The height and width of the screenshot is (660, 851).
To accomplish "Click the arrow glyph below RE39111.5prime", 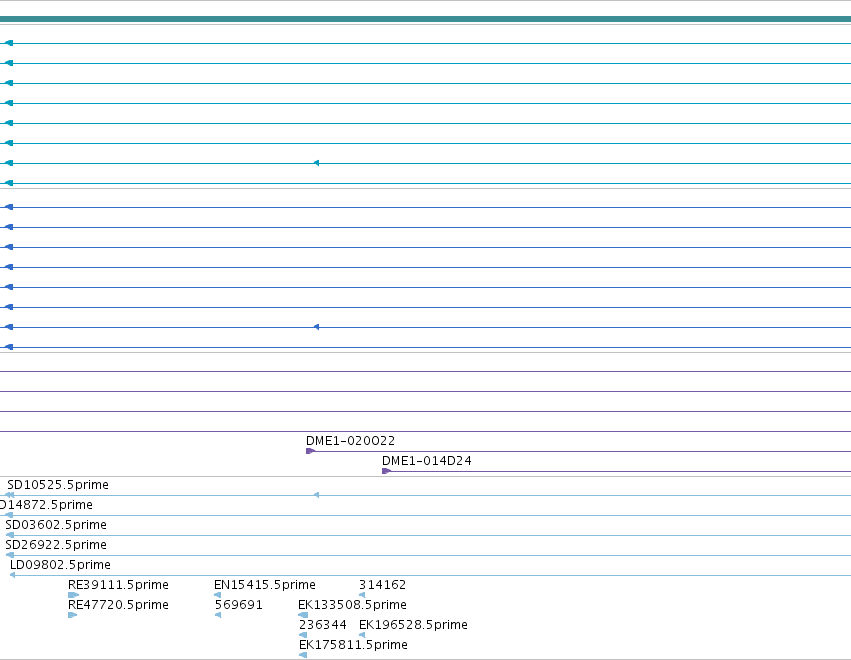I will [73, 595].
